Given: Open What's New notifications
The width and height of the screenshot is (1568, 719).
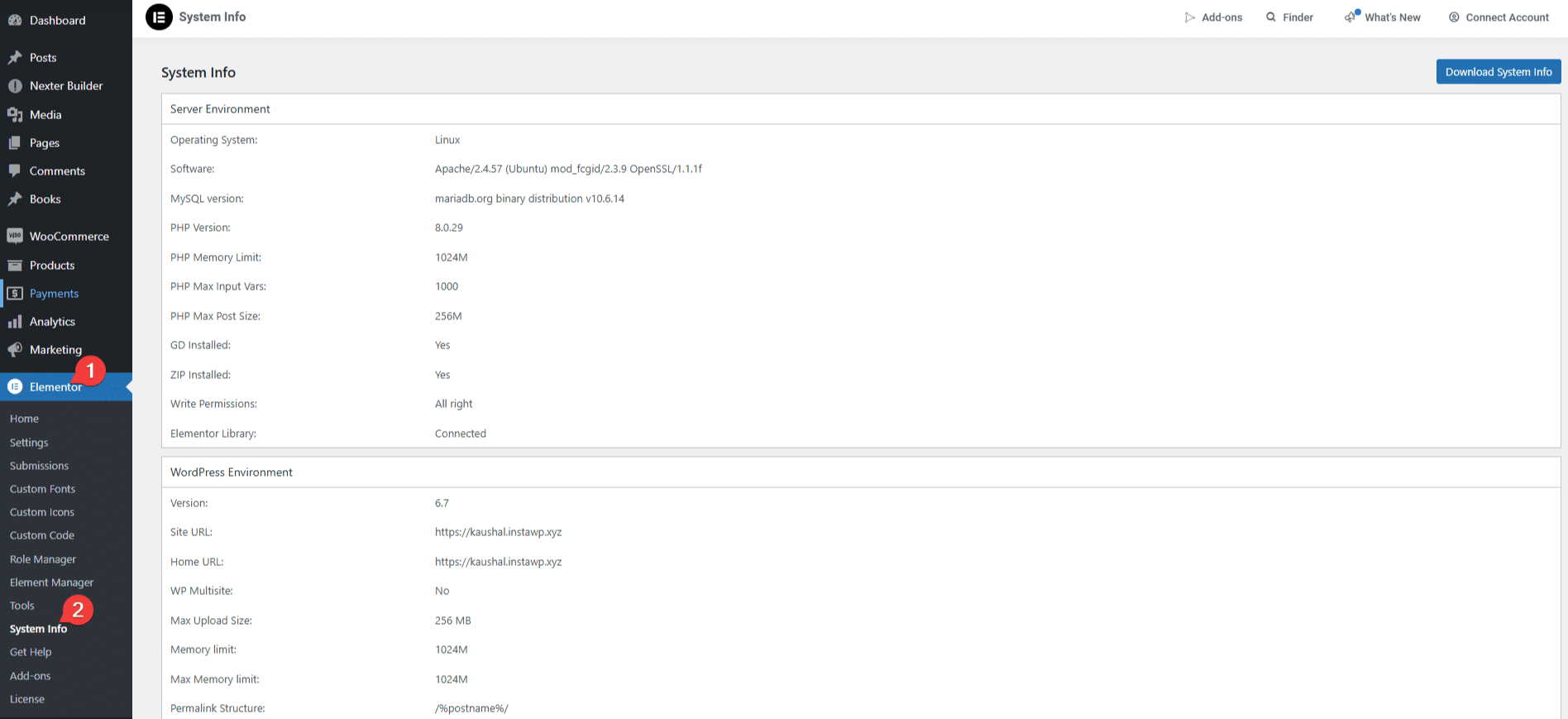Looking at the screenshot, I should coord(1383,17).
